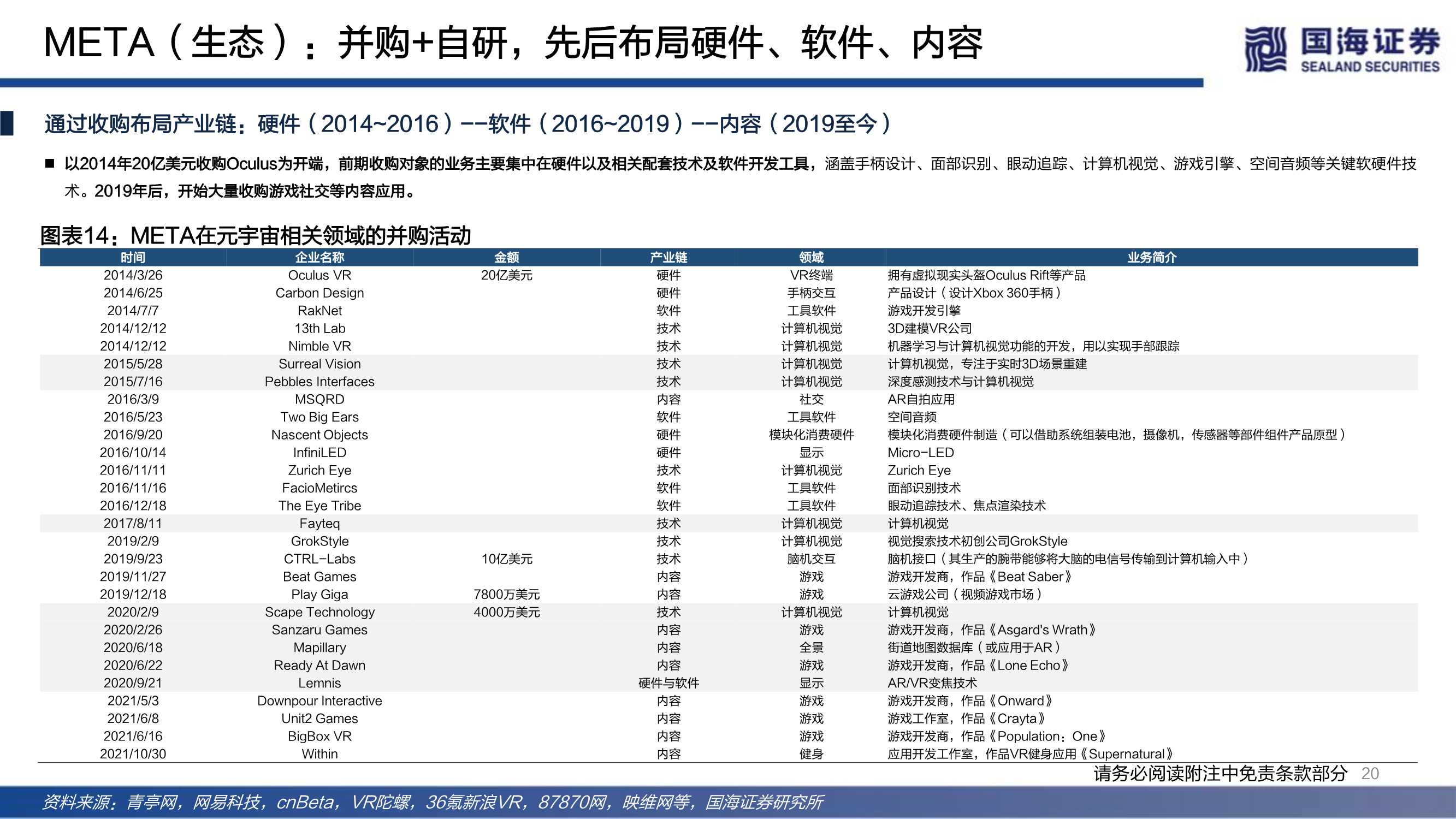Click the date 2014/3/26
Image resolution: width=1456 pixels, height=819 pixels.
pyautogui.click(x=133, y=275)
